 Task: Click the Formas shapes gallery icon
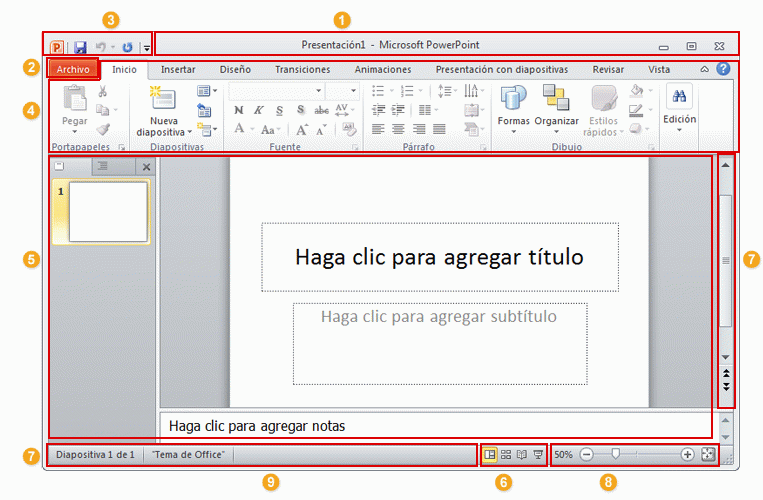[513, 100]
